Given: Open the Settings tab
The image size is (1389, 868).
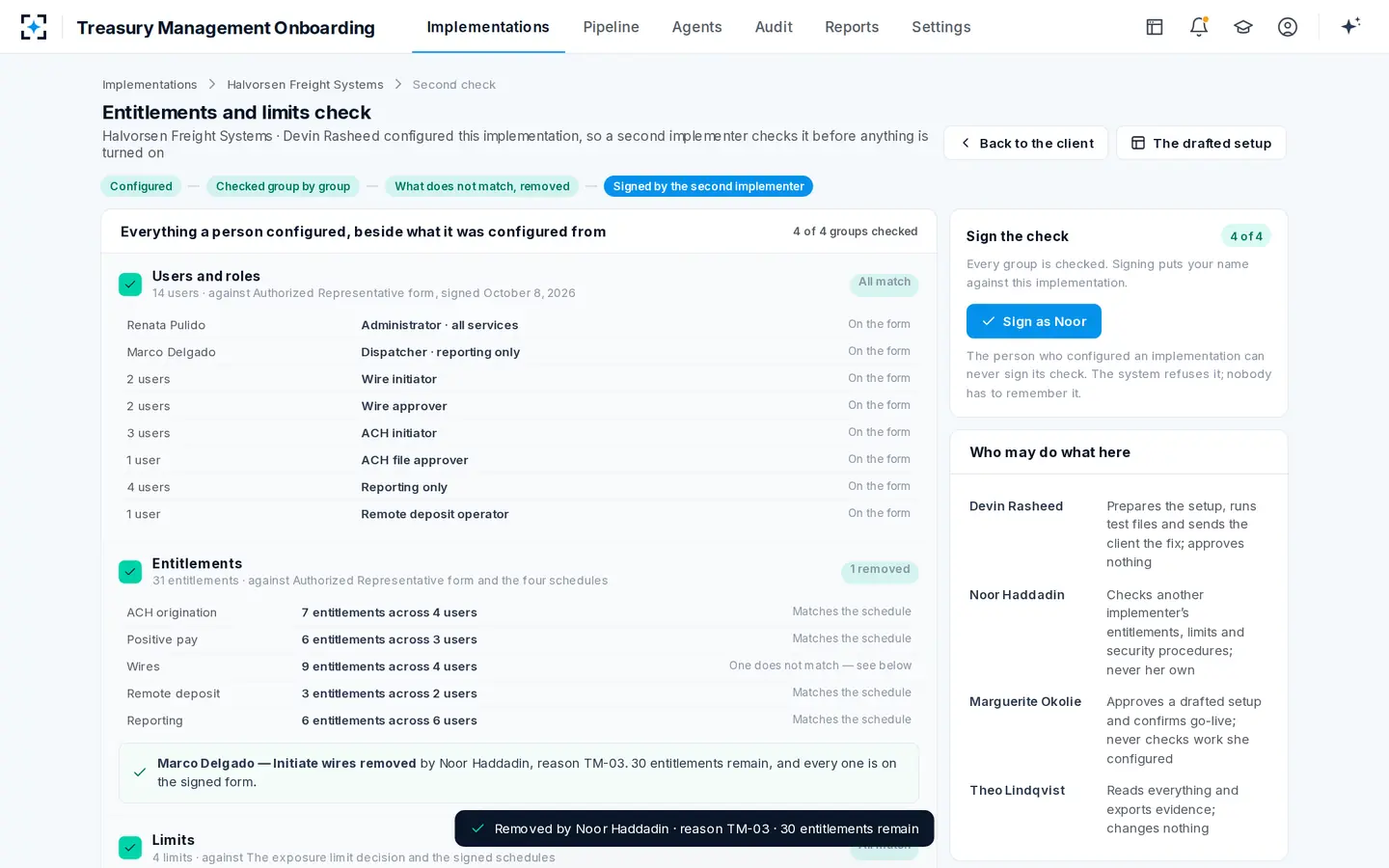Looking at the screenshot, I should click(x=941, y=27).
